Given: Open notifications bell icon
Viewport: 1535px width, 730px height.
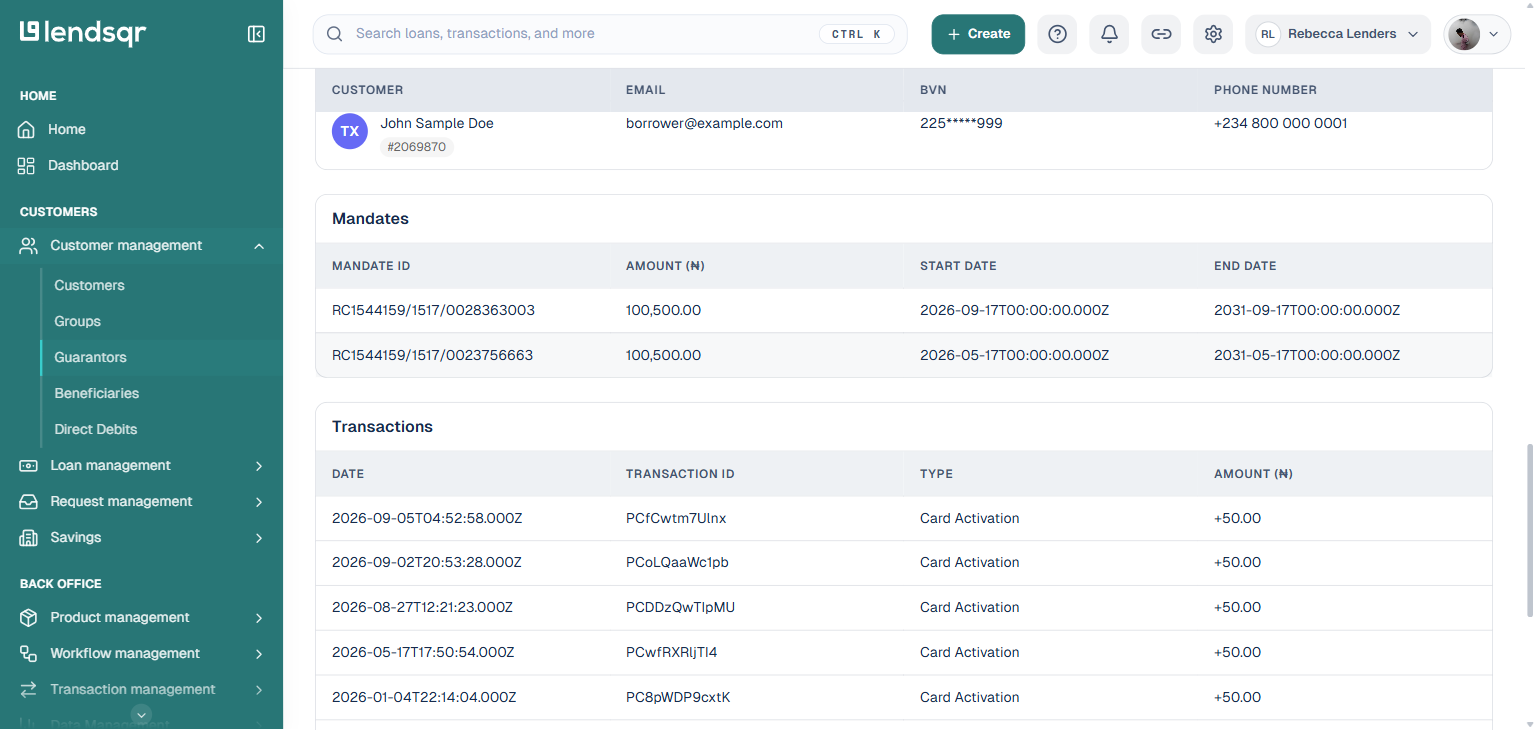Looking at the screenshot, I should click(1109, 34).
